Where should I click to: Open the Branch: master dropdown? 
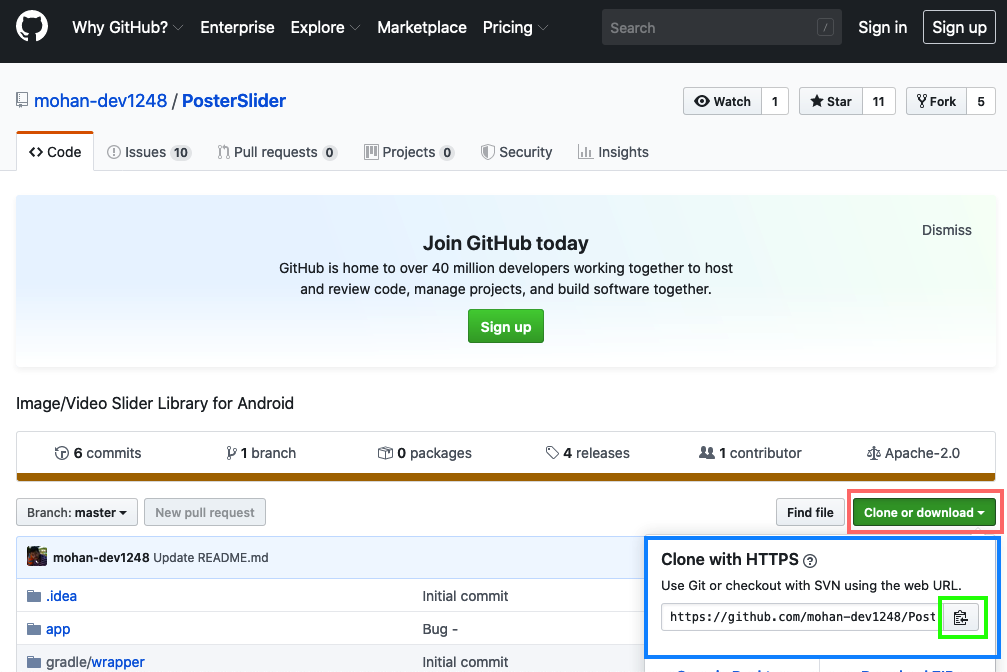77,513
